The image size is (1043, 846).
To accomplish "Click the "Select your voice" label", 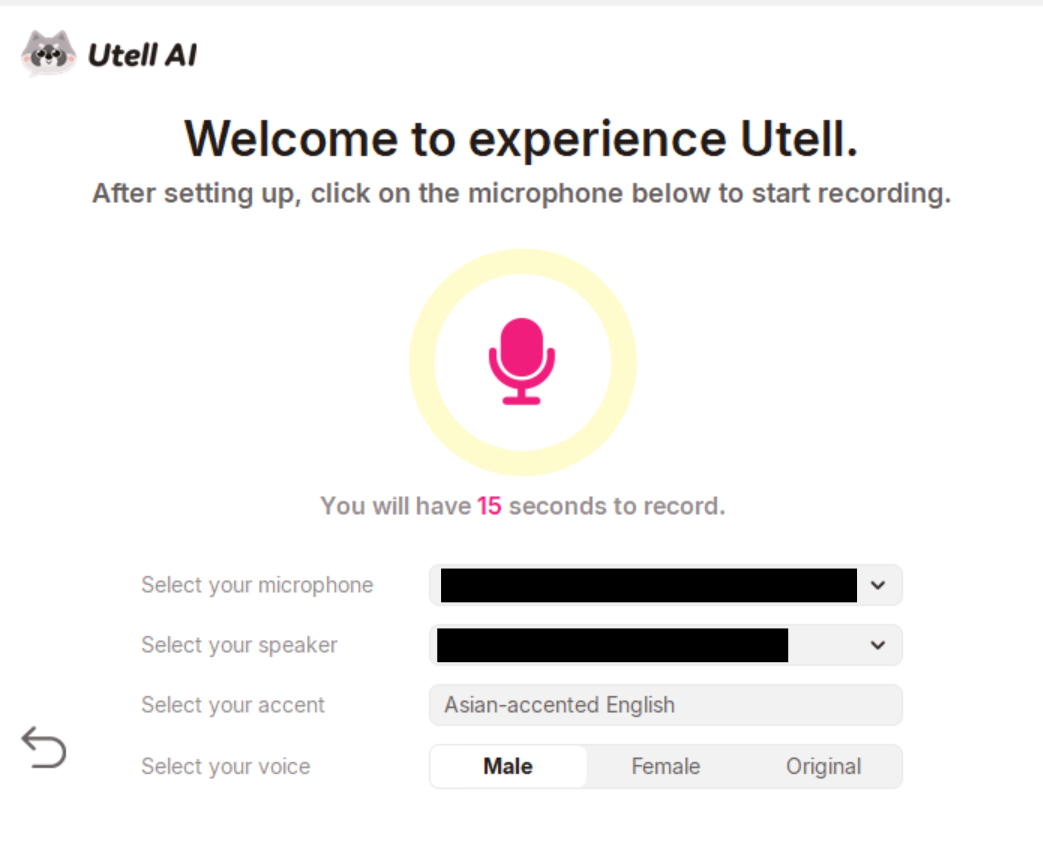I will [226, 767].
